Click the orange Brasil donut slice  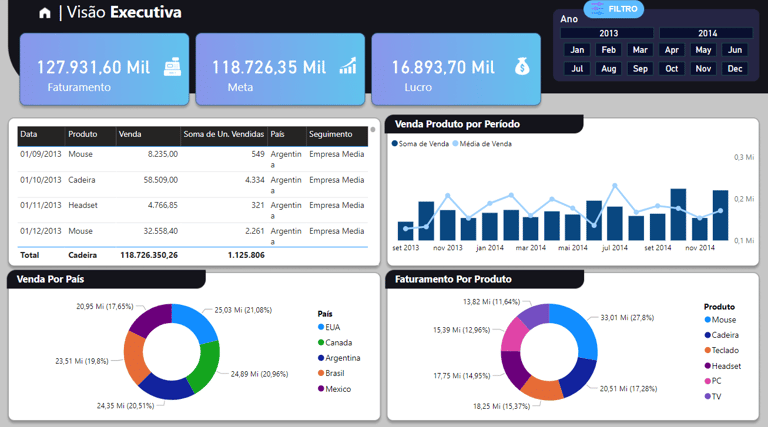coord(134,357)
